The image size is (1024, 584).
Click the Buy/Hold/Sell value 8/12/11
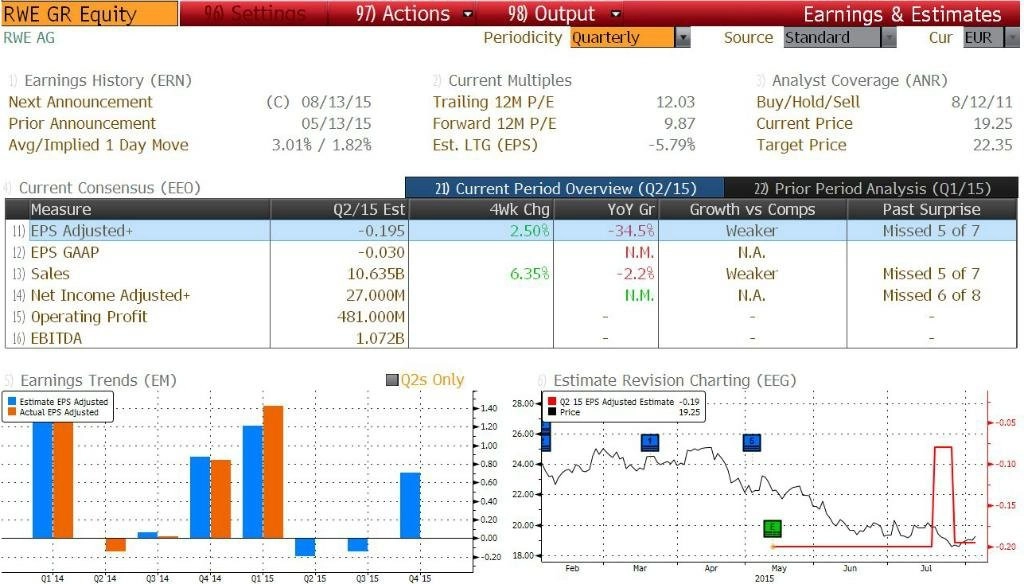tap(982, 102)
